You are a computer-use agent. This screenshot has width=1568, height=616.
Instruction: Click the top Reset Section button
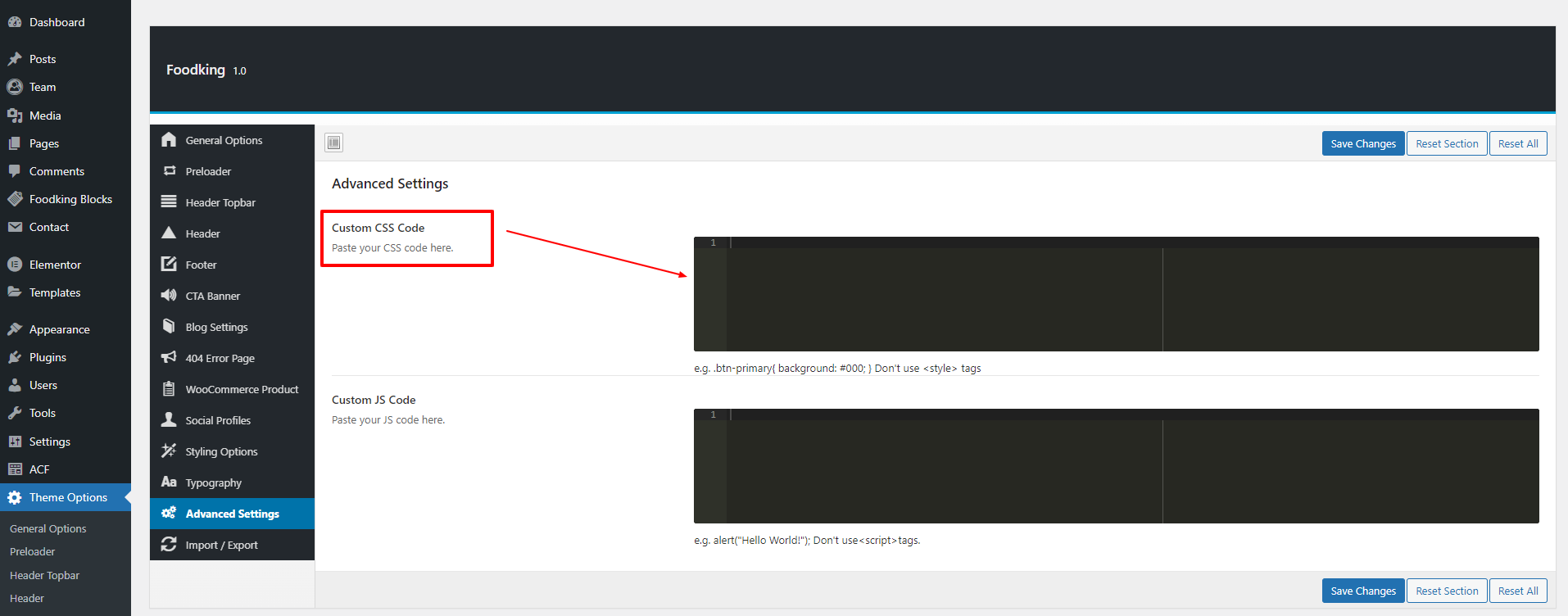point(1447,143)
